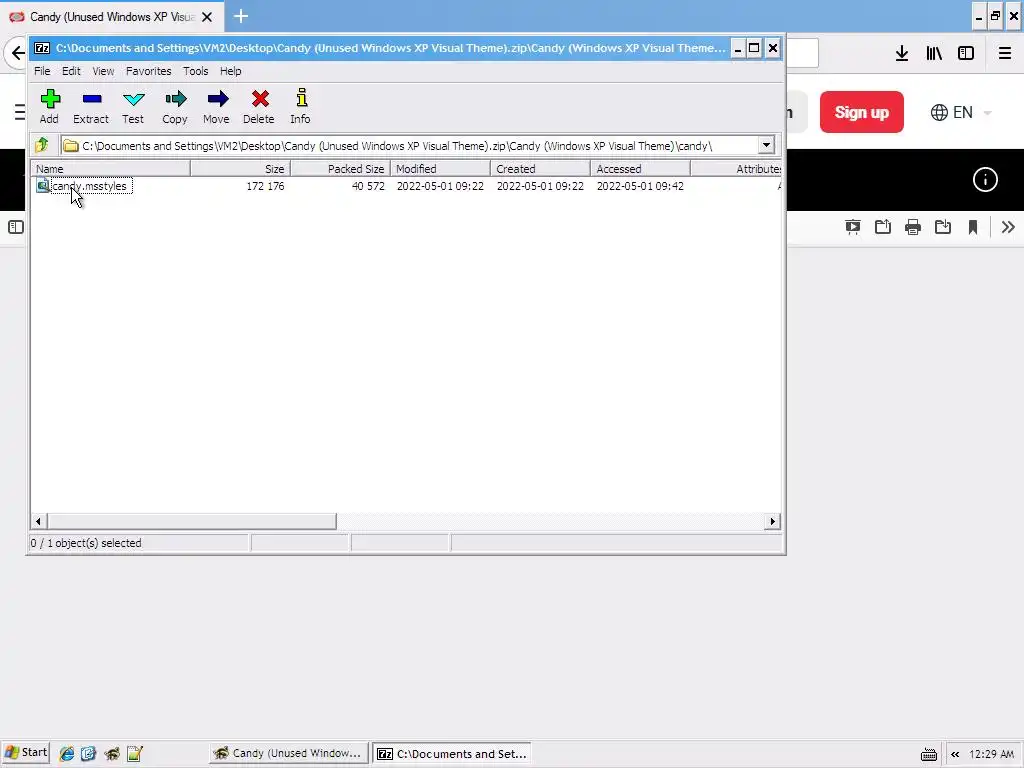The image size is (1024, 768).
Task: Click the horizontal scrollbar thumb
Action: click(191, 521)
